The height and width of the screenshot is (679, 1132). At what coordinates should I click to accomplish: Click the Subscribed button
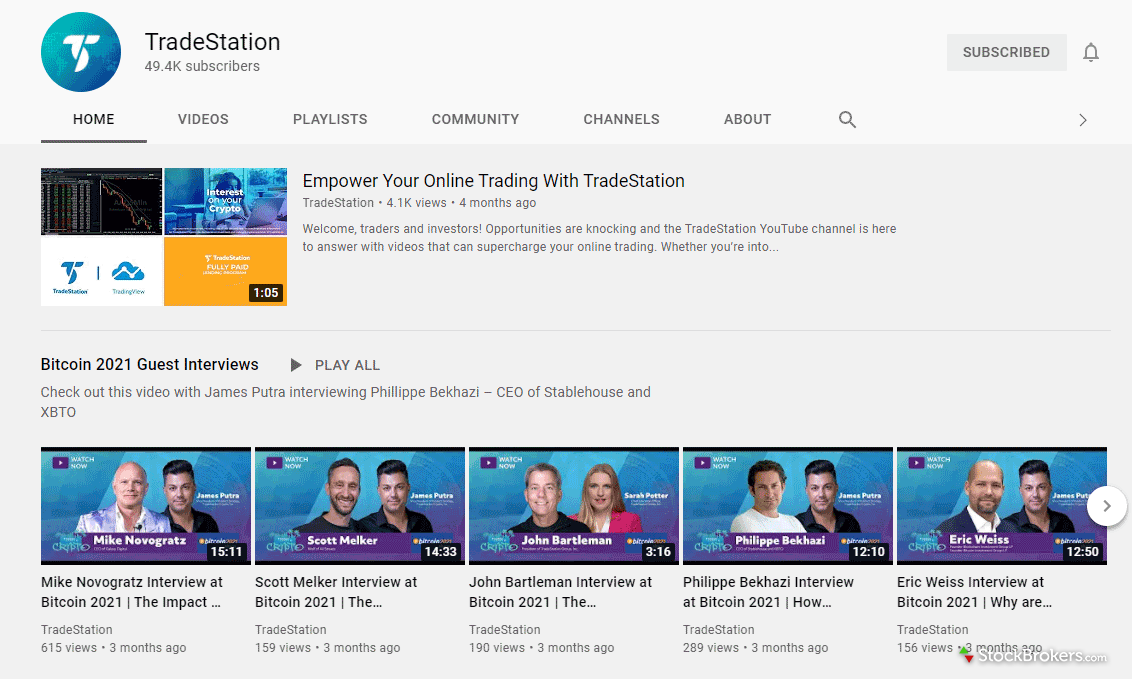1005,52
